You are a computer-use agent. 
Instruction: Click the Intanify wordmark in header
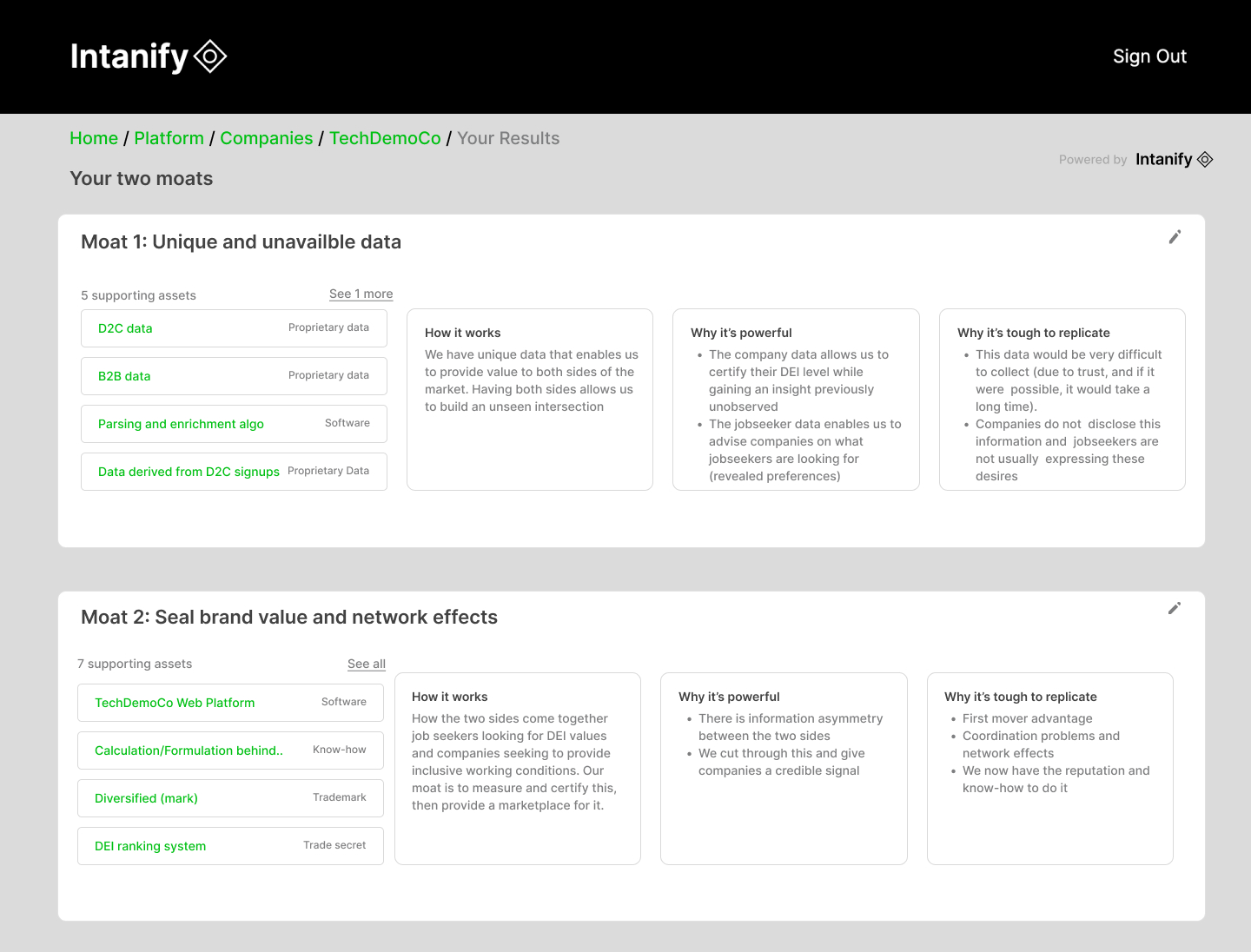[x=129, y=56]
